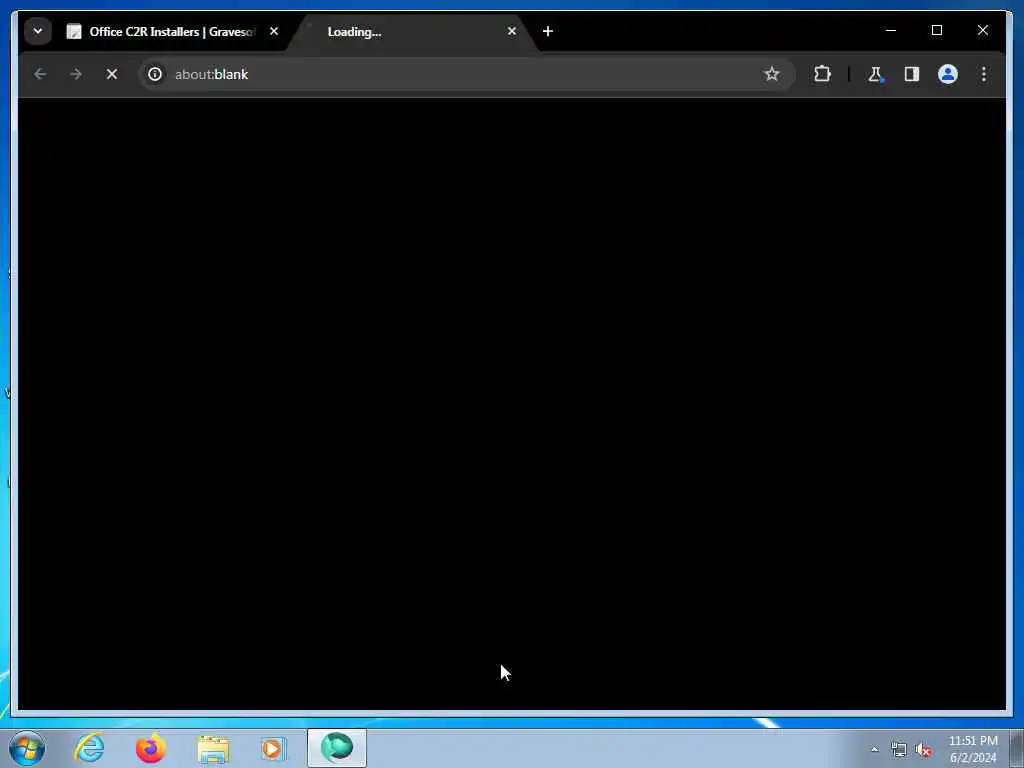
Task: Open the Extensions puzzle icon
Action: coord(822,74)
